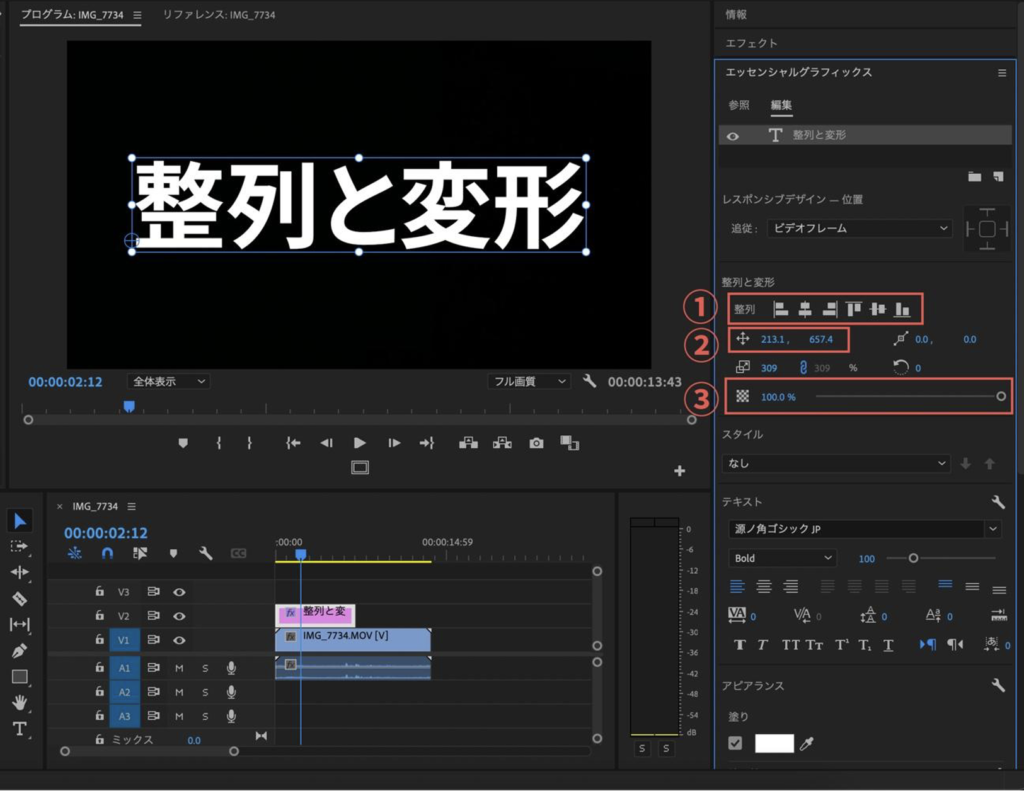The image size is (1024, 791).
Task: Open the フル画質 playback quality dropdown
Action: click(527, 380)
